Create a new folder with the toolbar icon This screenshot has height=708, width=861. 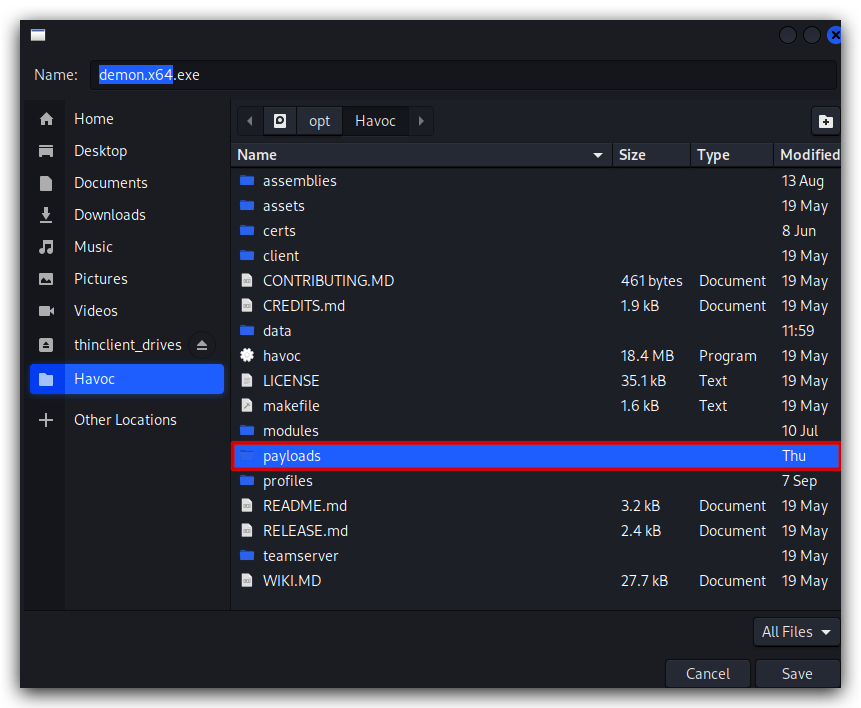[x=825, y=121]
